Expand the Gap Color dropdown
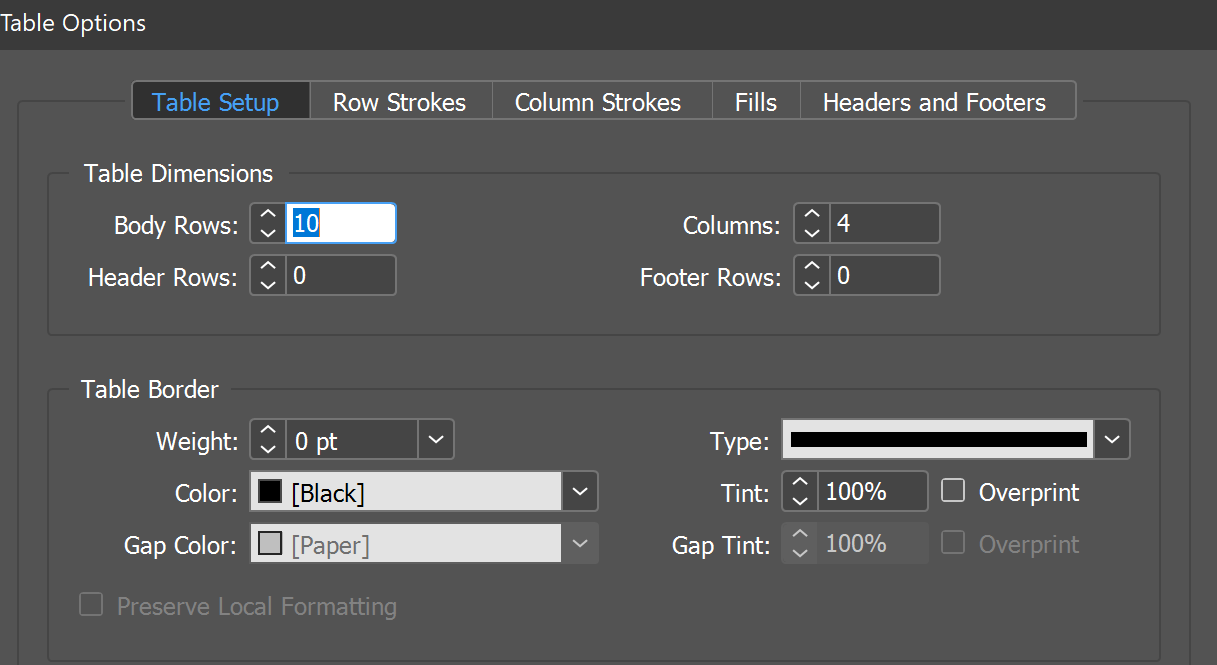 (580, 544)
